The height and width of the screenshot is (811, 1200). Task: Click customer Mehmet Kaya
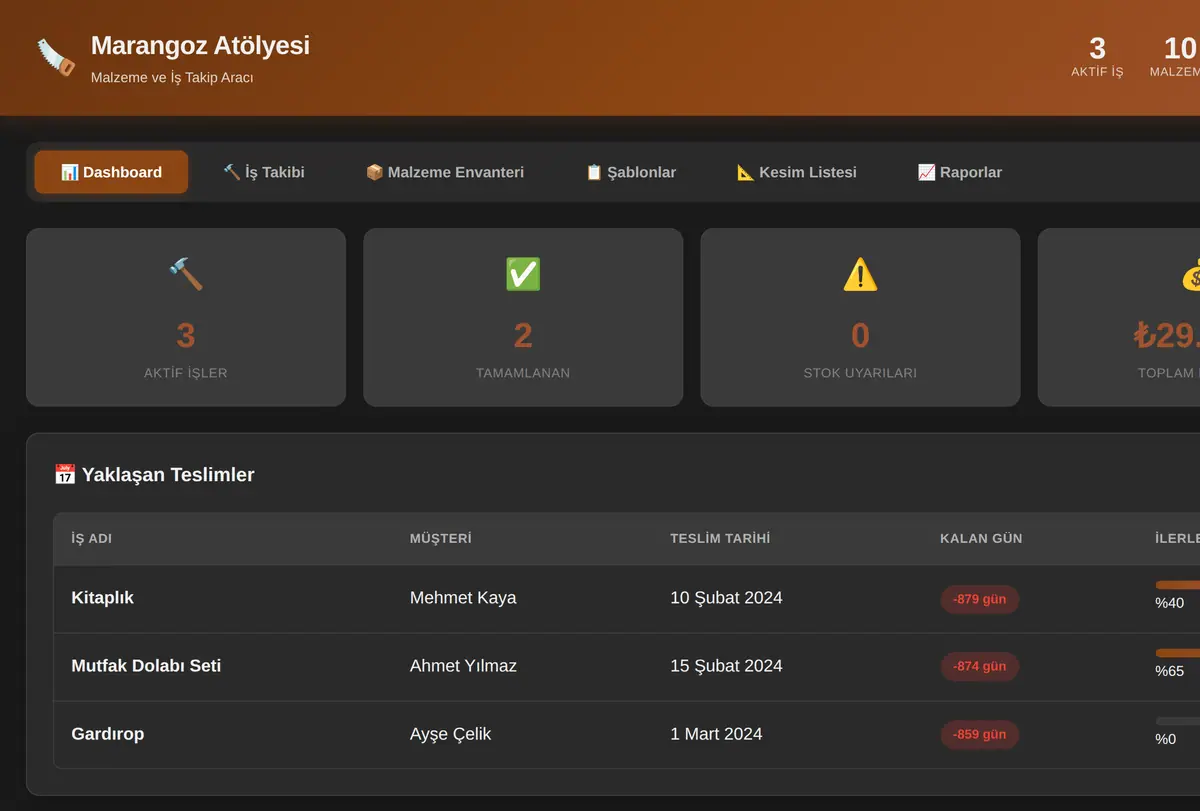pyautogui.click(x=463, y=598)
